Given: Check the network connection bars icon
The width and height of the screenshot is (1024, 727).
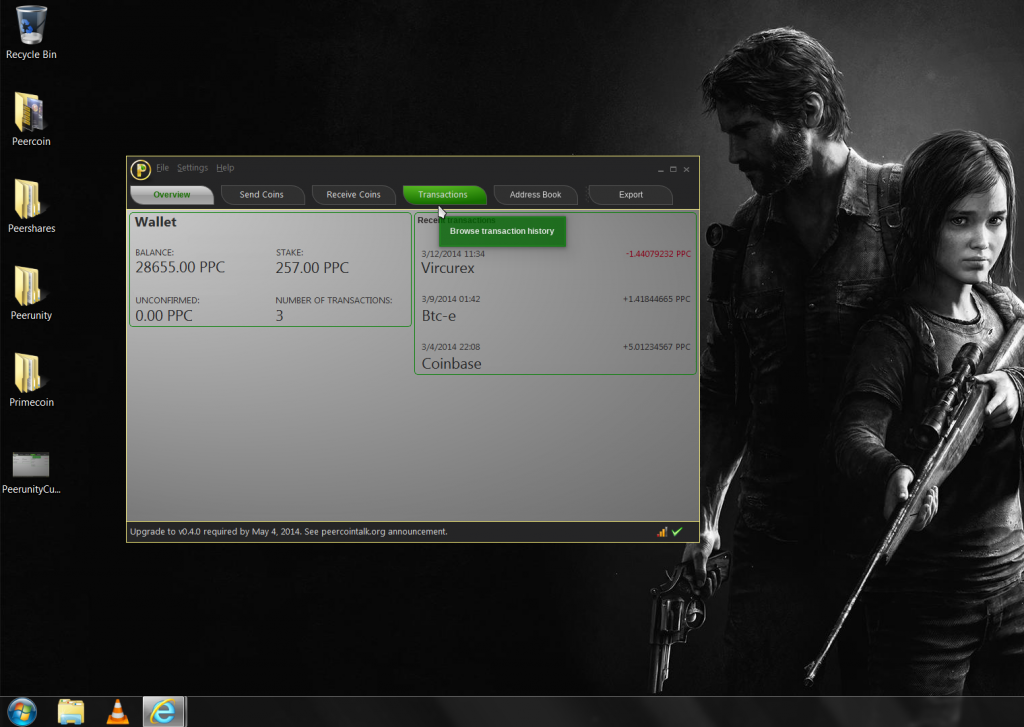Looking at the screenshot, I should pyautogui.click(x=662, y=532).
